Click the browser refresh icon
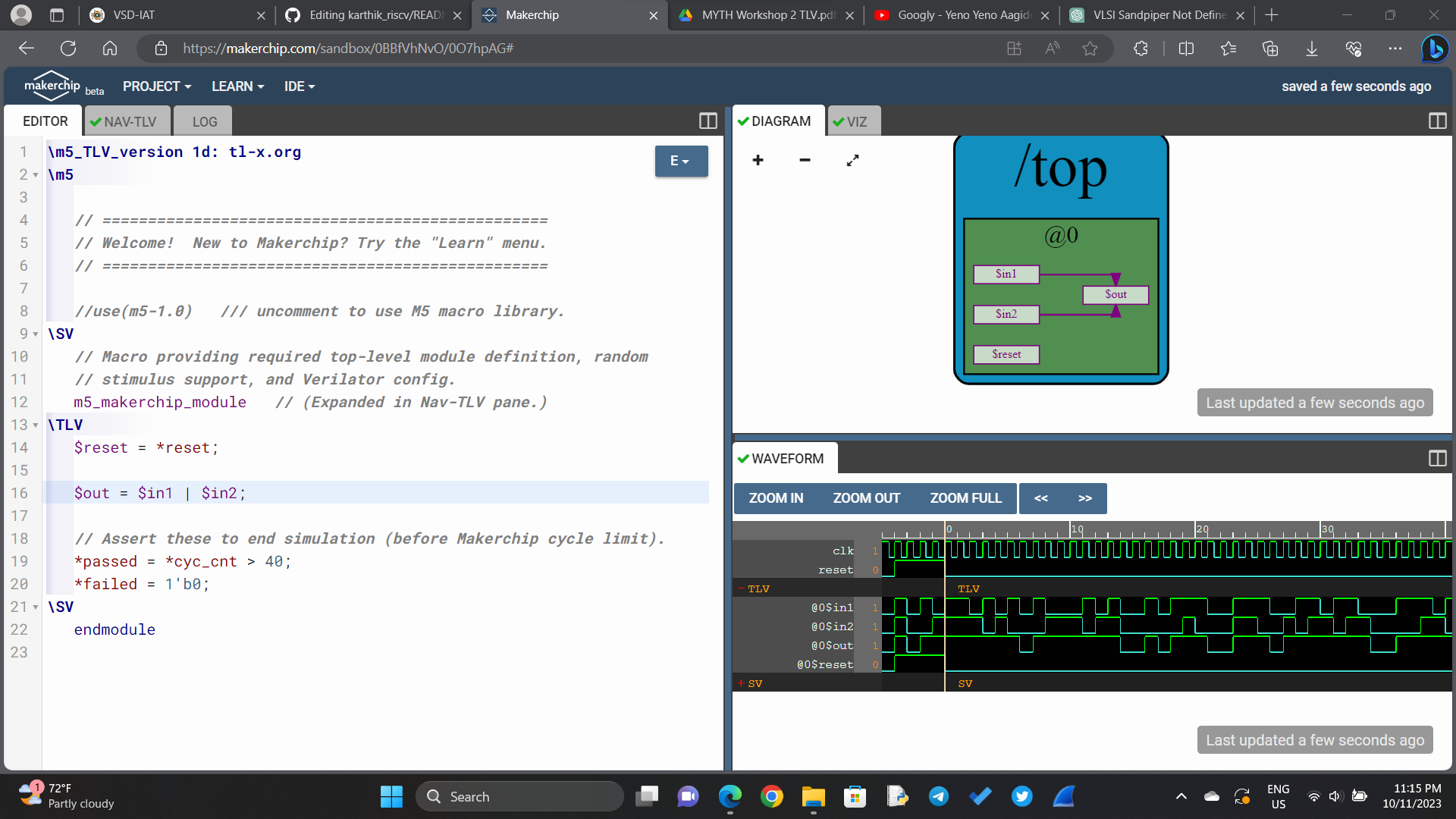This screenshot has height=819, width=1456. [x=68, y=48]
